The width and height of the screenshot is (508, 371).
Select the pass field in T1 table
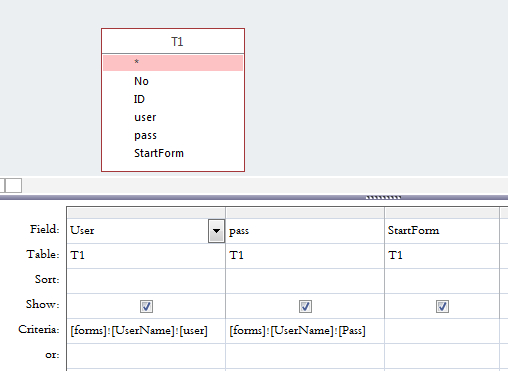[173, 135]
